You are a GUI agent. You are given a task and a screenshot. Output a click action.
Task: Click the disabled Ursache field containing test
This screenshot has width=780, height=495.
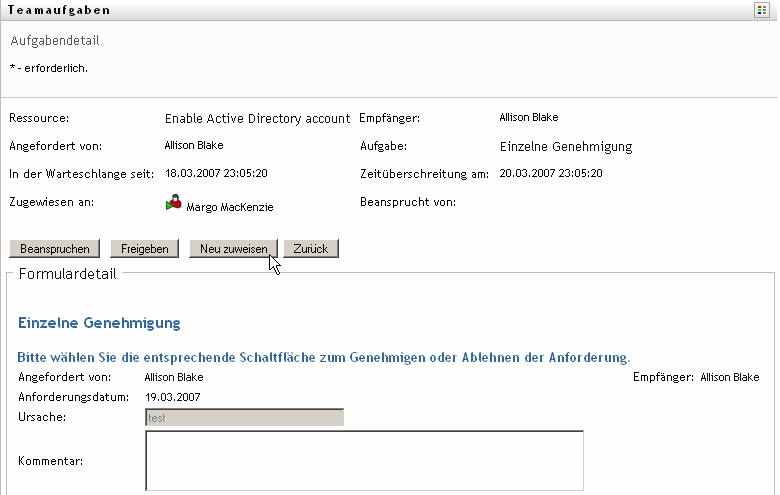click(244, 417)
